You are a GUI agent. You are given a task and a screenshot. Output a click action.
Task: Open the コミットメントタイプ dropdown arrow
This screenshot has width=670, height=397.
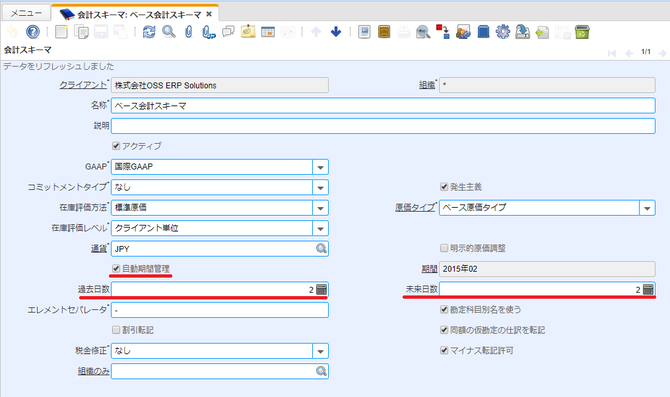pos(320,187)
